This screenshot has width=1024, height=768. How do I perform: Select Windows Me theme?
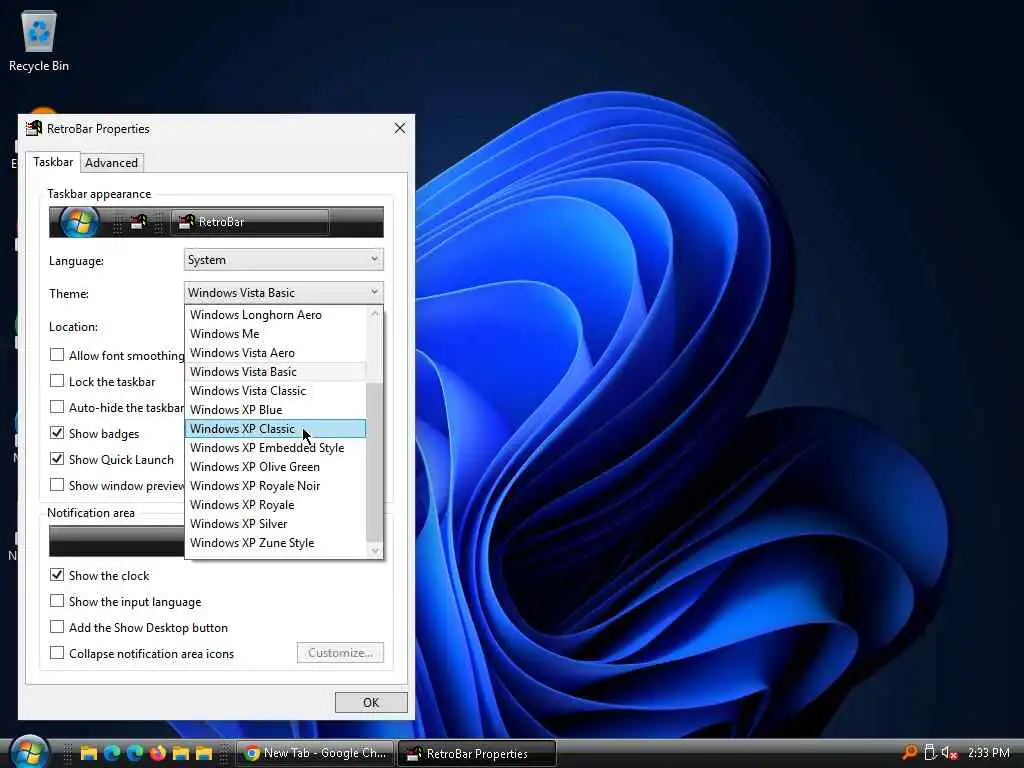tap(275, 334)
